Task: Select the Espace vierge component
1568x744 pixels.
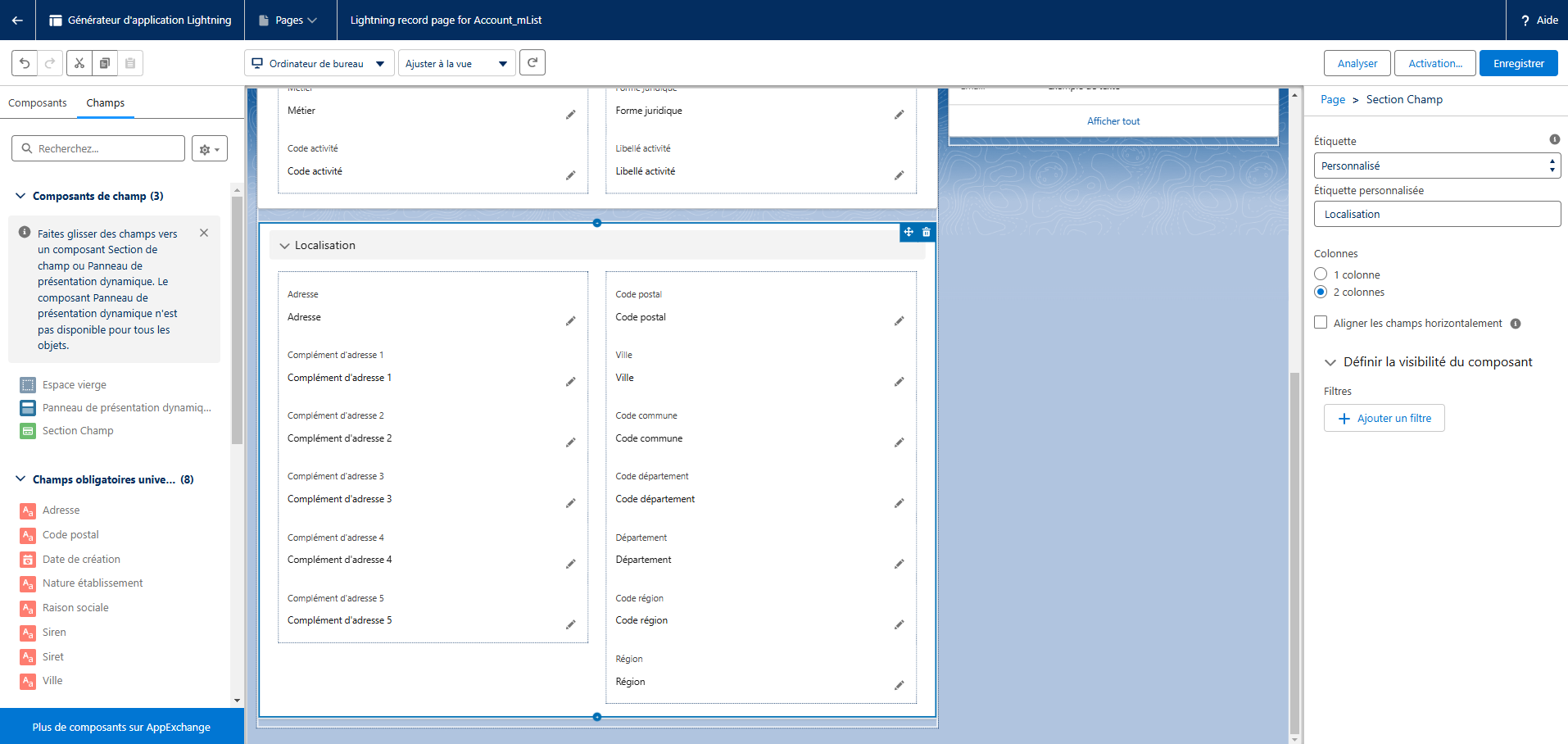Action: point(74,384)
